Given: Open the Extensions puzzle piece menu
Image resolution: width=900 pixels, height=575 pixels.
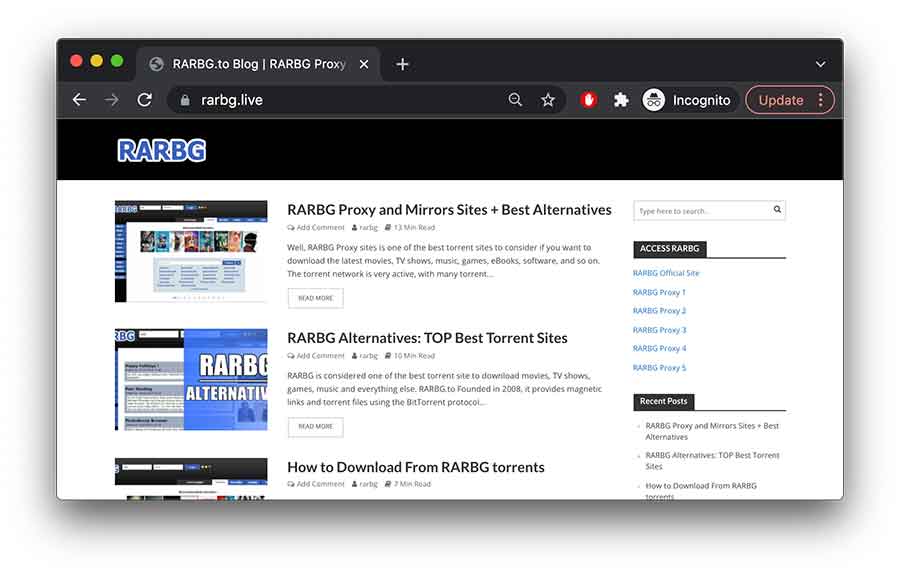Looking at the screenshot, I should point(621,100).
